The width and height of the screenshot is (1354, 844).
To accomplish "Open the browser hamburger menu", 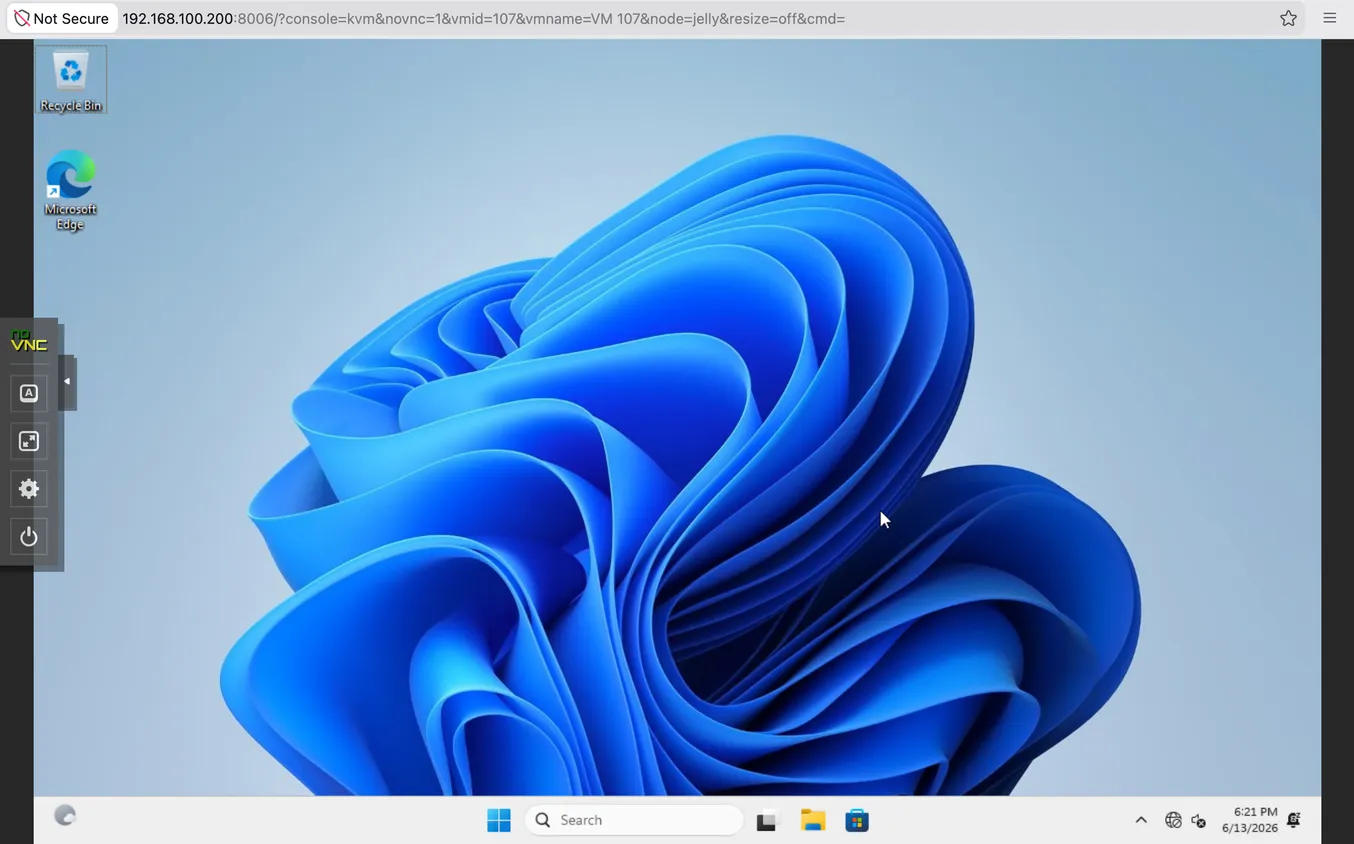I will (x=1329, y=18).
